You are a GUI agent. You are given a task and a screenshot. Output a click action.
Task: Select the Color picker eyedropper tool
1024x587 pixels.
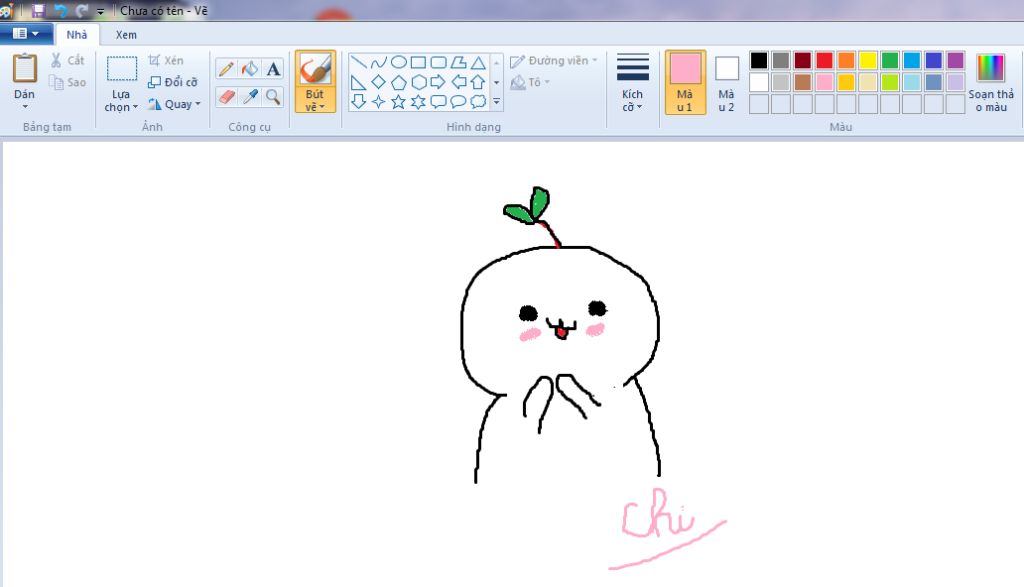coord(249,97)
